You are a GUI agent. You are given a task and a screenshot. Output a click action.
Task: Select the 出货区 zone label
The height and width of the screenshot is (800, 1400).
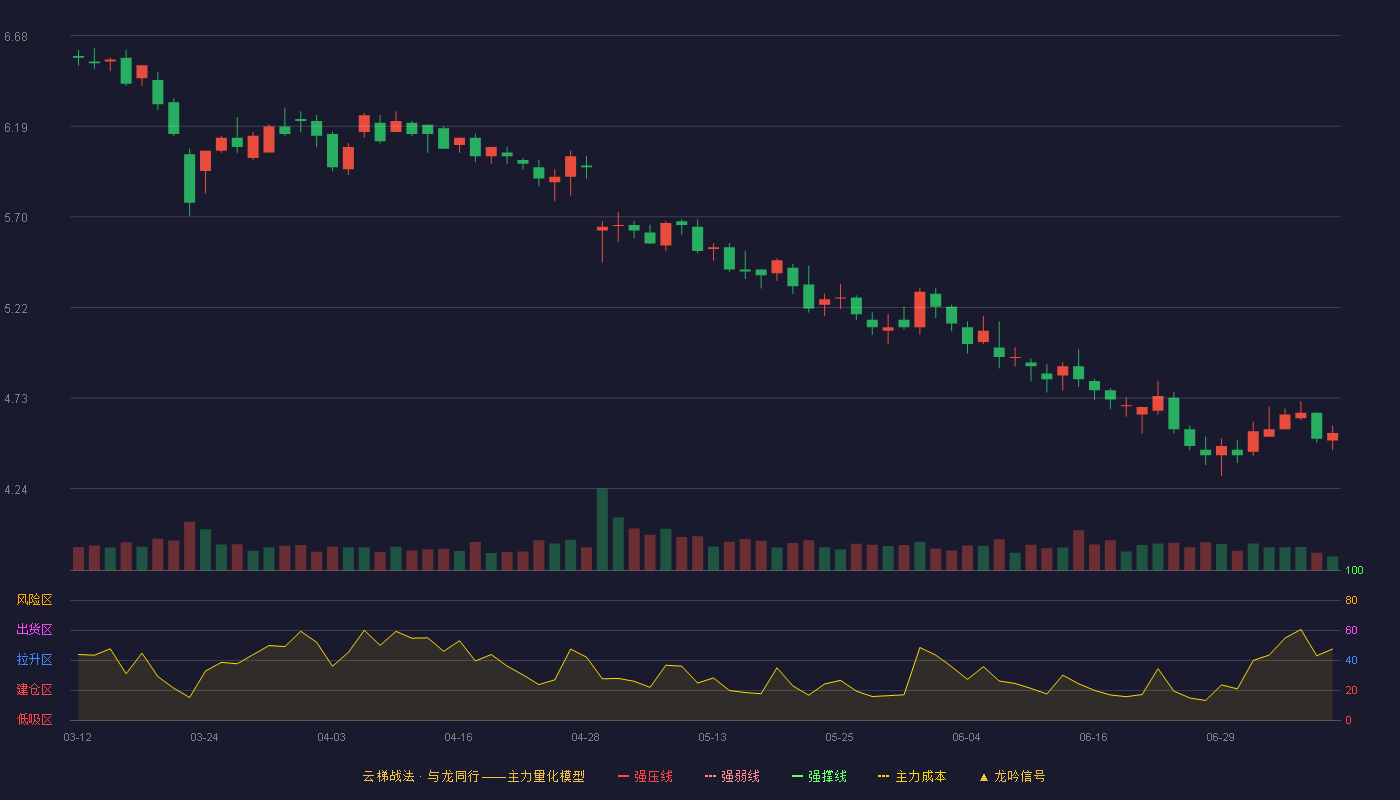click(x=34, y=630)
